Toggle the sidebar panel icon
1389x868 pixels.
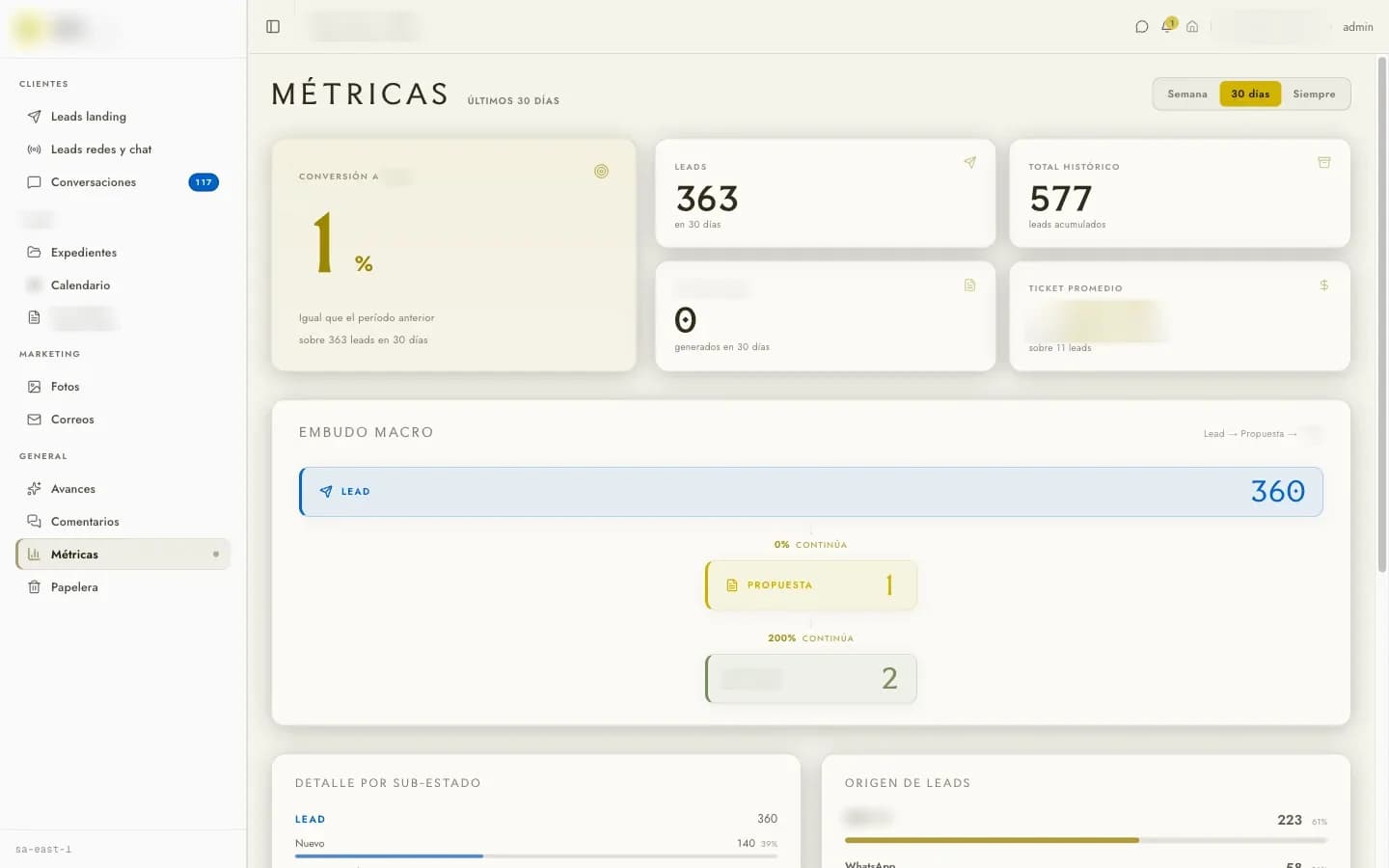[273, 27]
